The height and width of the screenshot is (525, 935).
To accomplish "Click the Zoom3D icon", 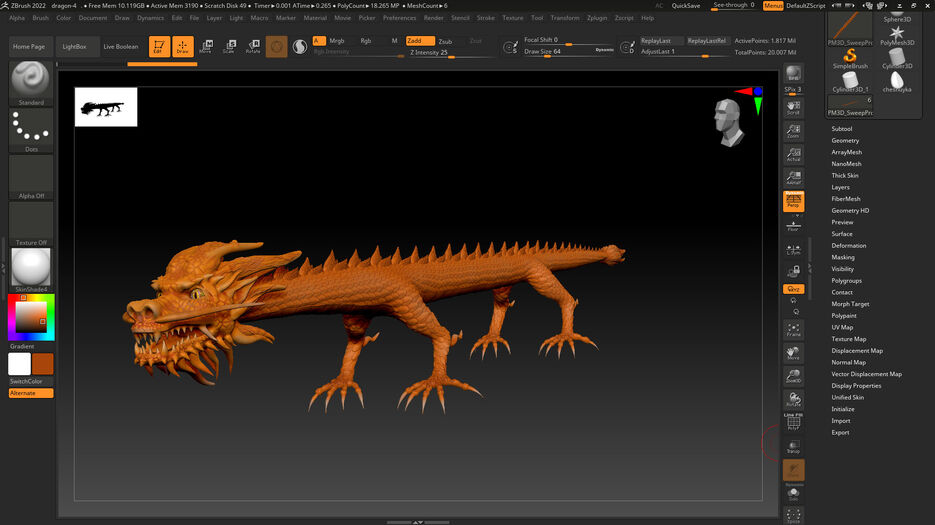I will point(793,376).
